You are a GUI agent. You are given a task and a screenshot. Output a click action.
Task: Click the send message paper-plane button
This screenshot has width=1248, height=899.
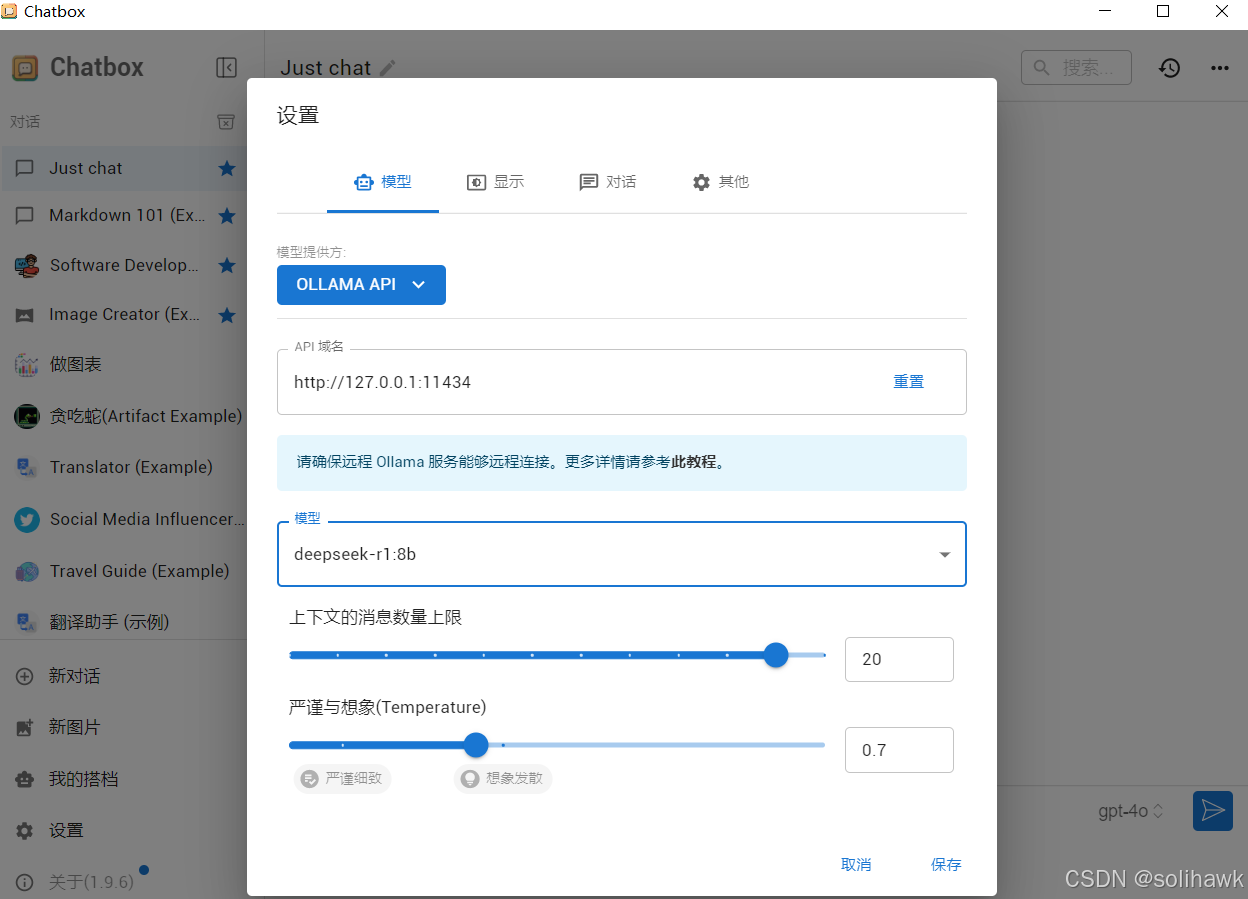[x=1213, y=810]
